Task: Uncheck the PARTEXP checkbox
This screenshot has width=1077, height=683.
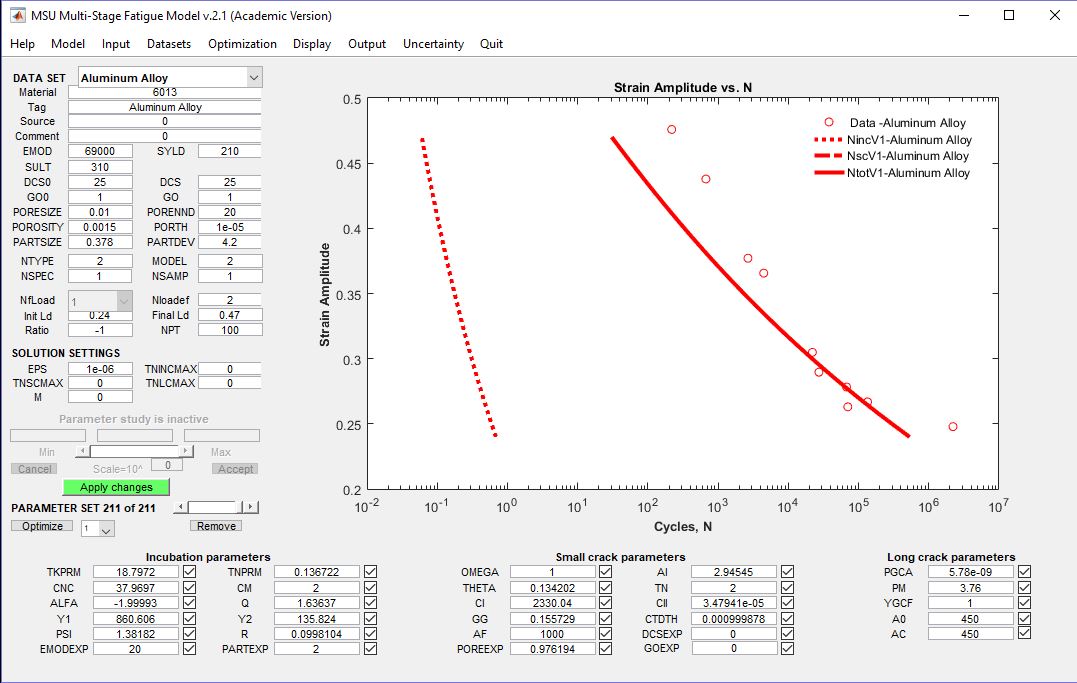Action: [x=371, y=649]
